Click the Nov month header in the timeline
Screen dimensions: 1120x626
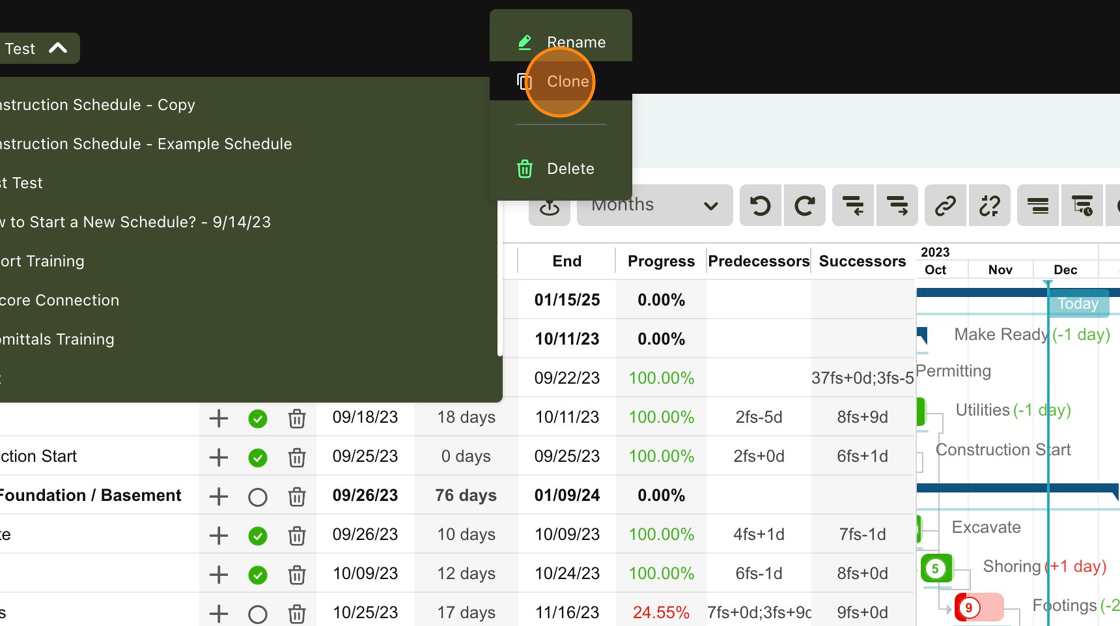pos(1000,270)
